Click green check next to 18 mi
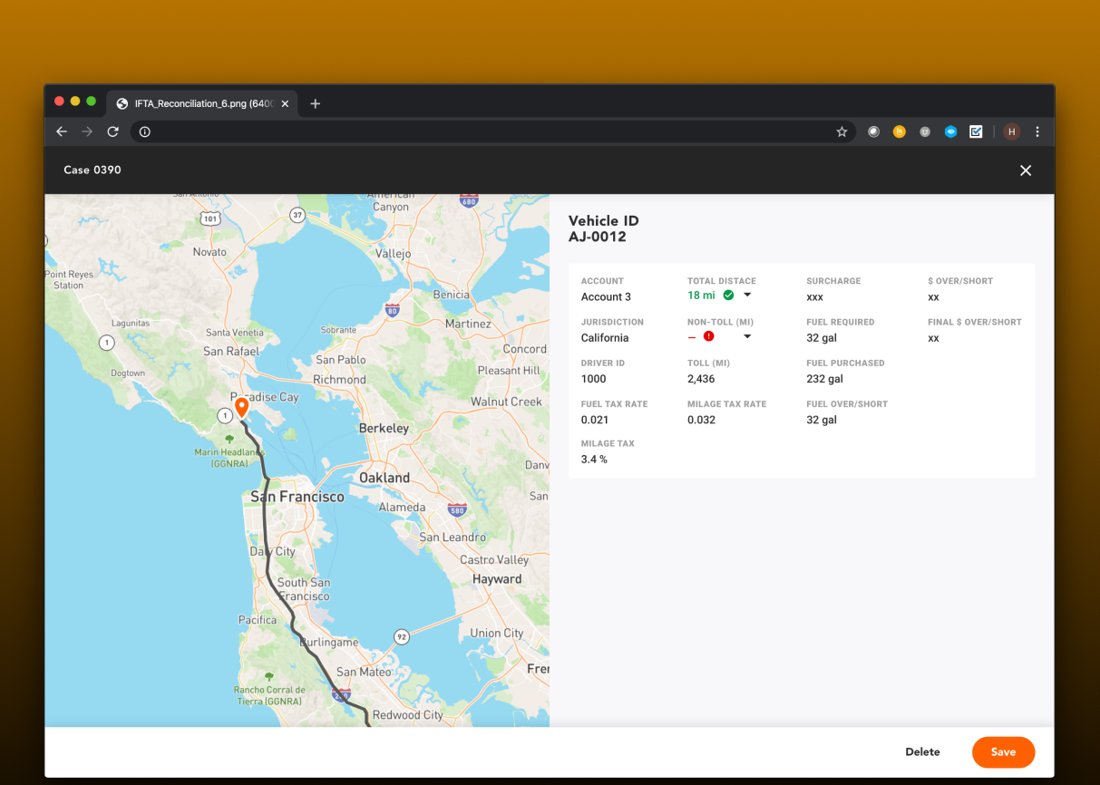This screenshot has width=1100, height=785. (x=728, y=295)
